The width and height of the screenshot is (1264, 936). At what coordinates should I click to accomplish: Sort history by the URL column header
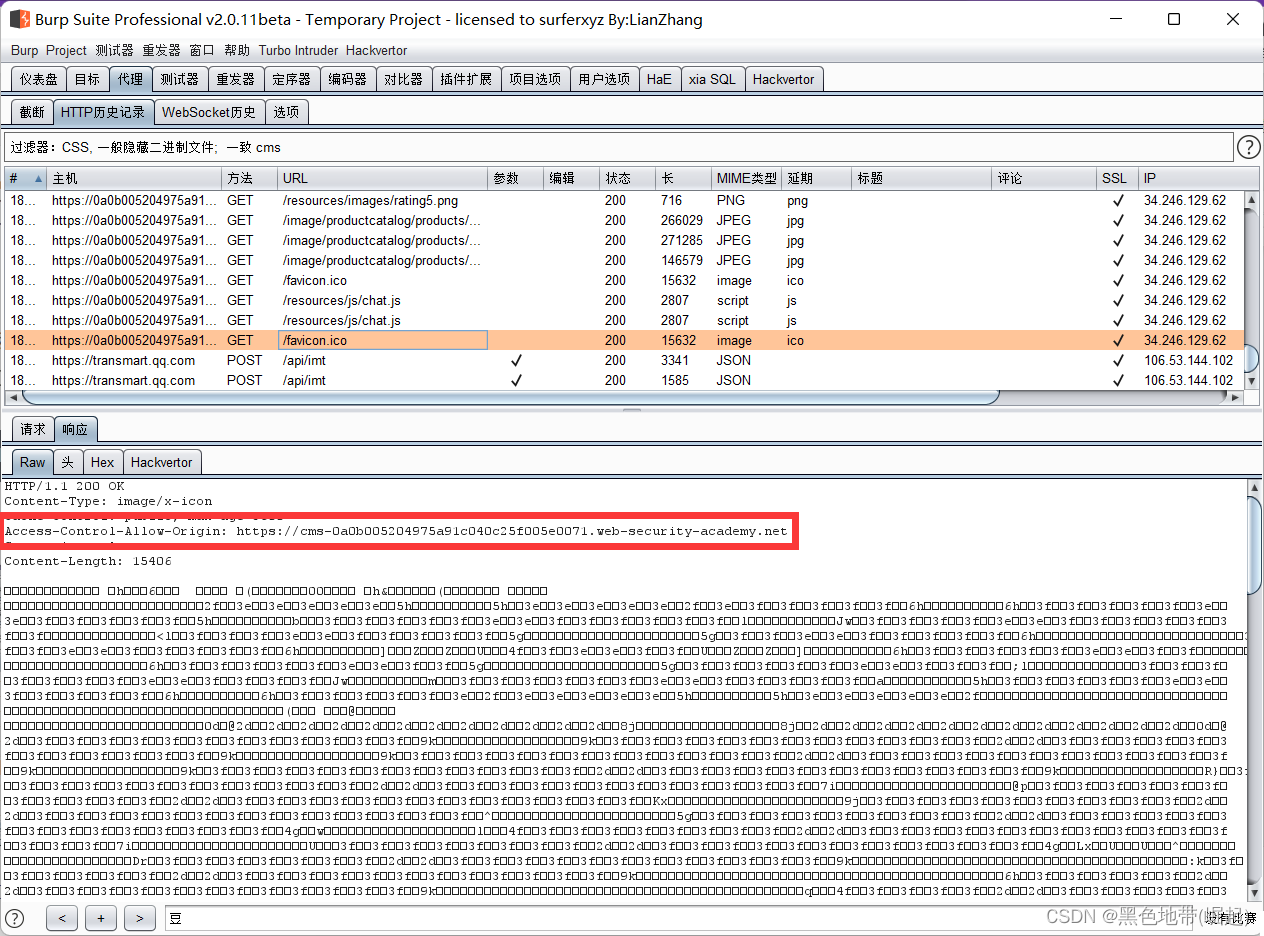[x=382, y=178]
